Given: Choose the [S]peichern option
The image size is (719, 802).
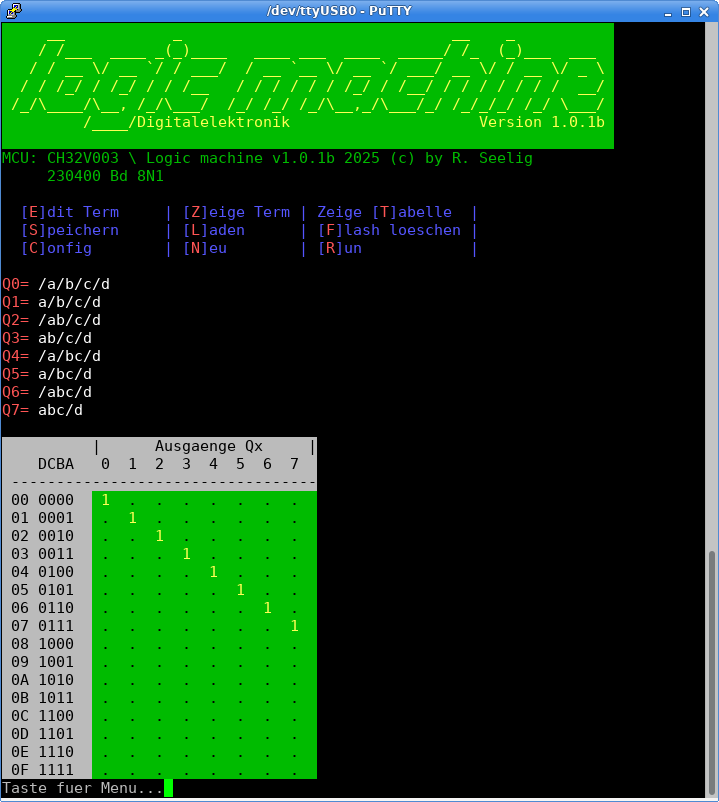Looking at the screenshot, I should coord(70,230).
